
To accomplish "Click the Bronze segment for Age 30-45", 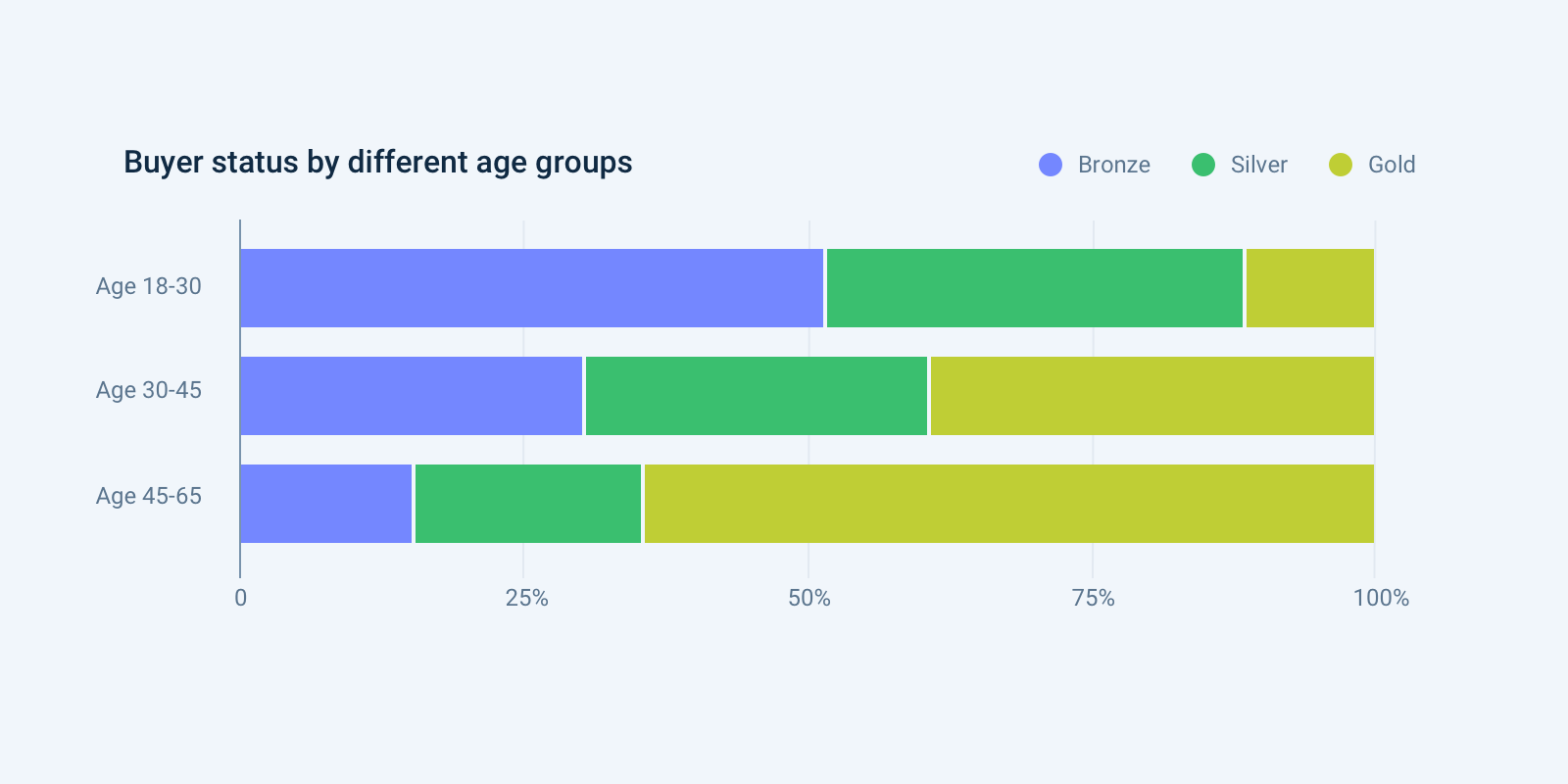I will [412, 396].
